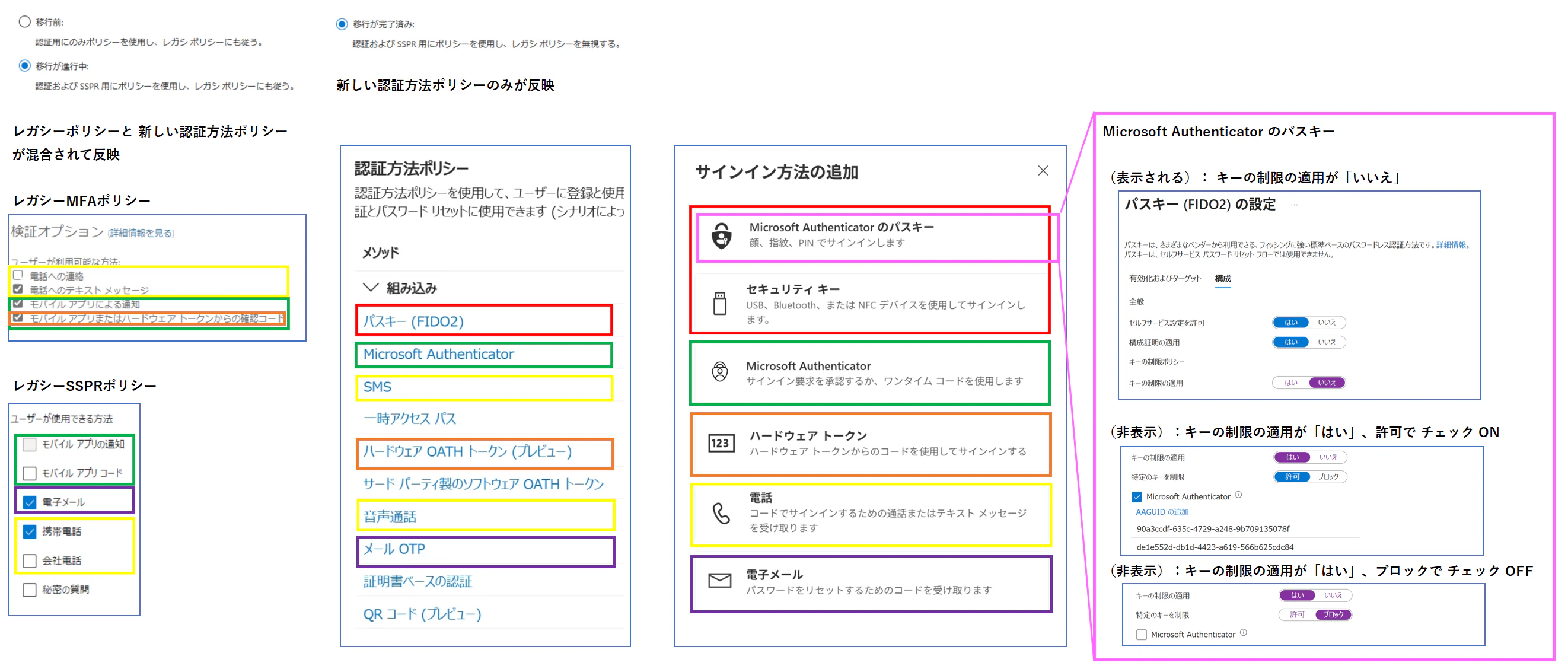
Task: Open the SMS method policy
Action: tap(377, 387)
